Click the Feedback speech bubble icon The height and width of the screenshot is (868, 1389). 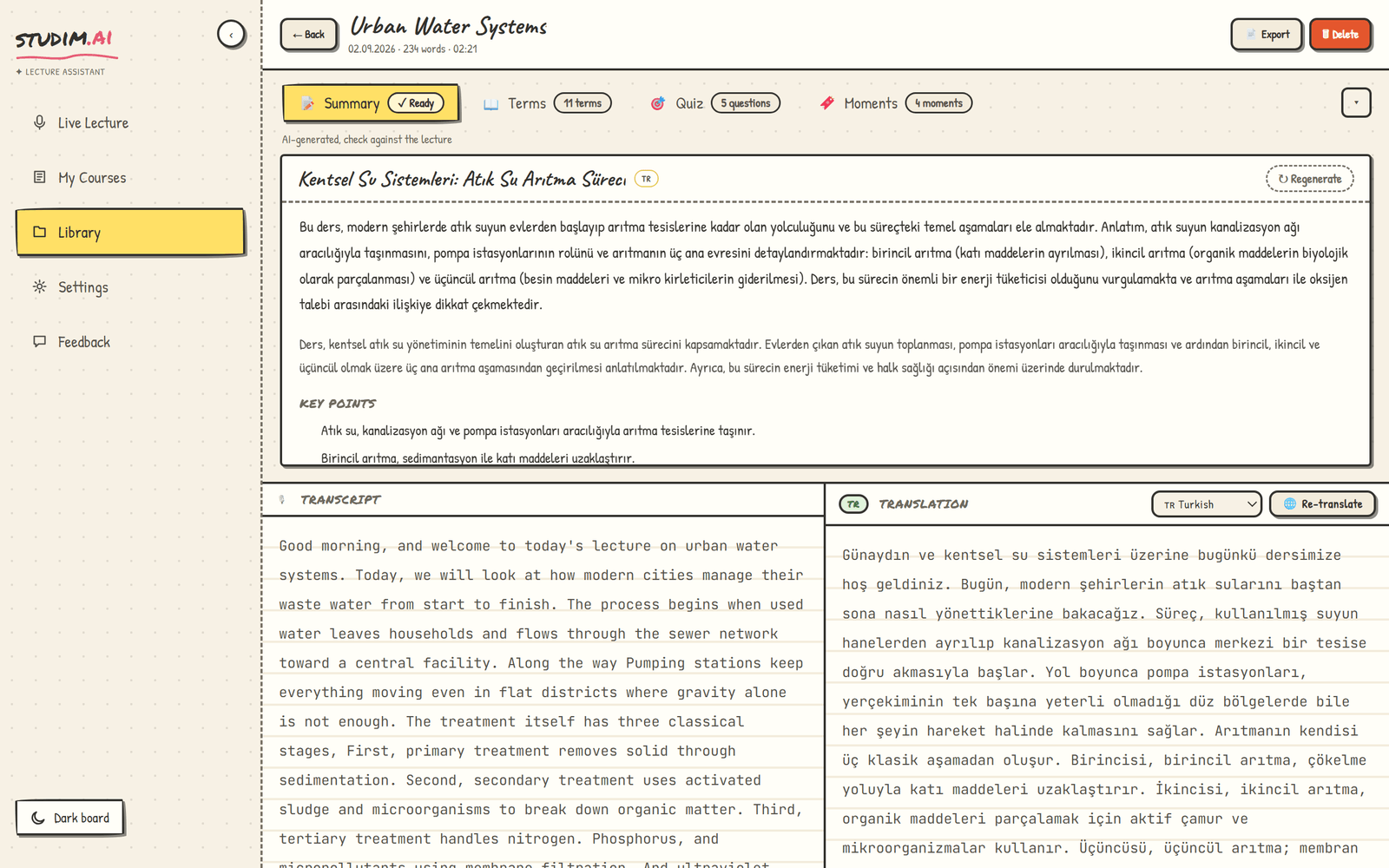tap(39, 341)
